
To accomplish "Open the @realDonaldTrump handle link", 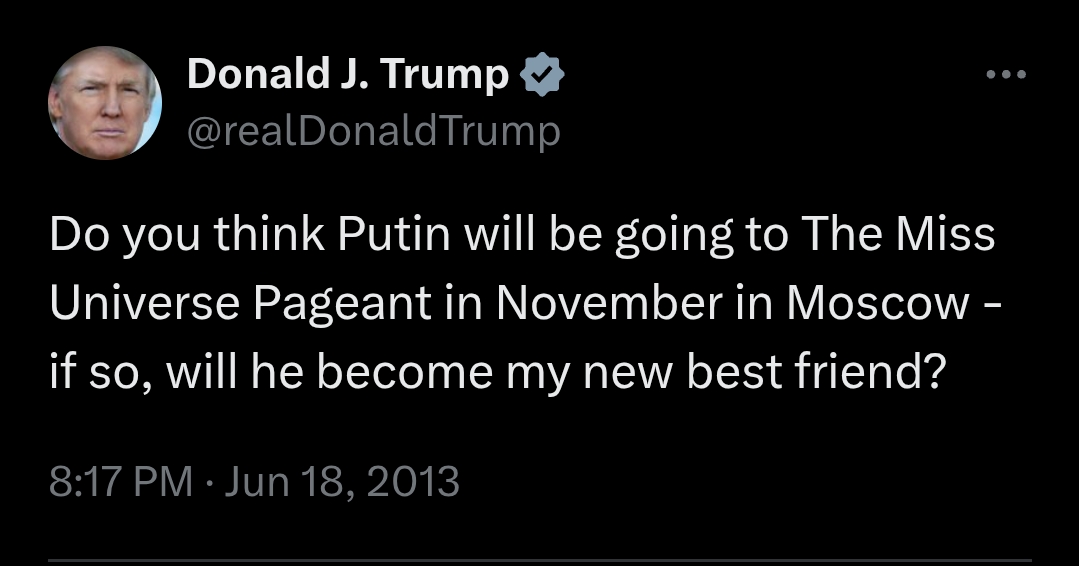I will [x=374, y=131].
